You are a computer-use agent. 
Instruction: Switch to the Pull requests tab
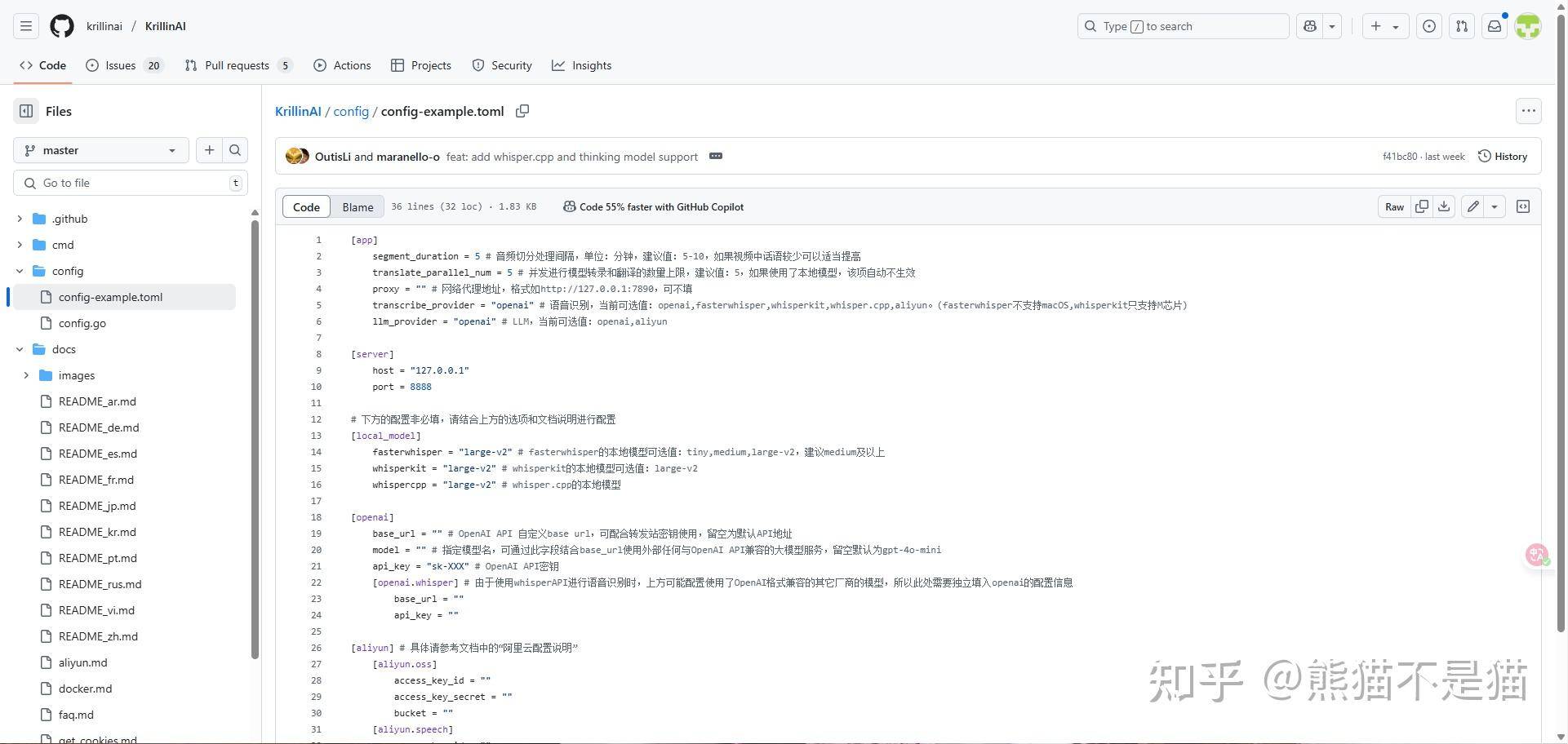coord(238,65)
